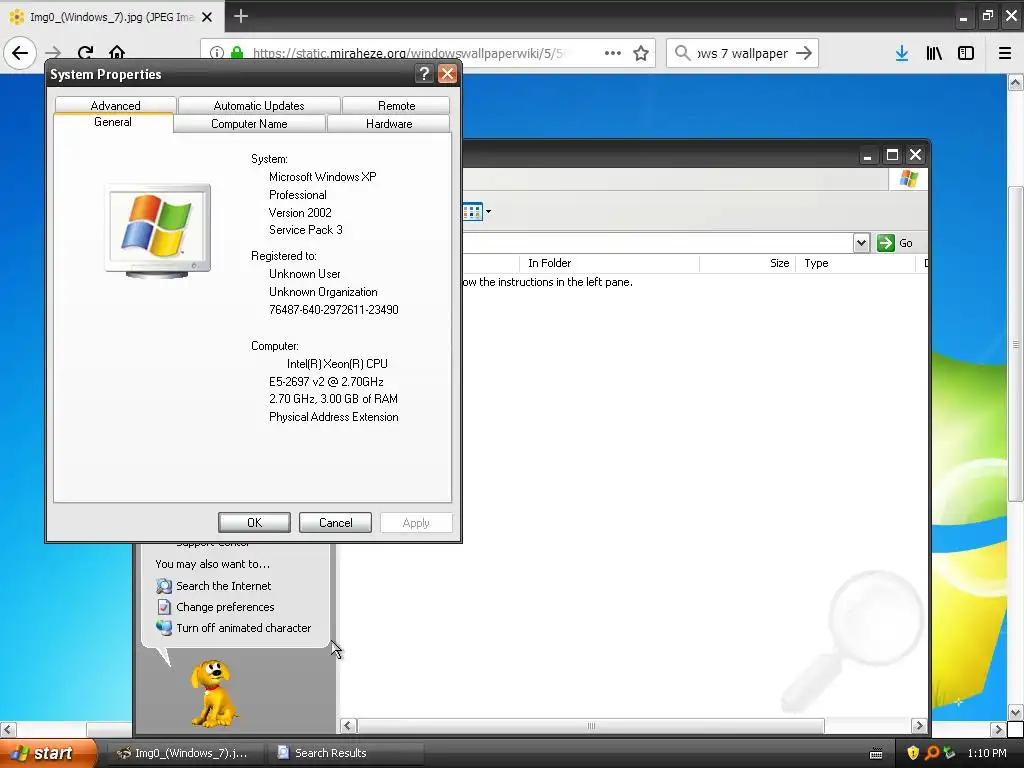Open a new Firefox tab
This screenshot has height=768, width=1024.
click(x=241, y=16)
